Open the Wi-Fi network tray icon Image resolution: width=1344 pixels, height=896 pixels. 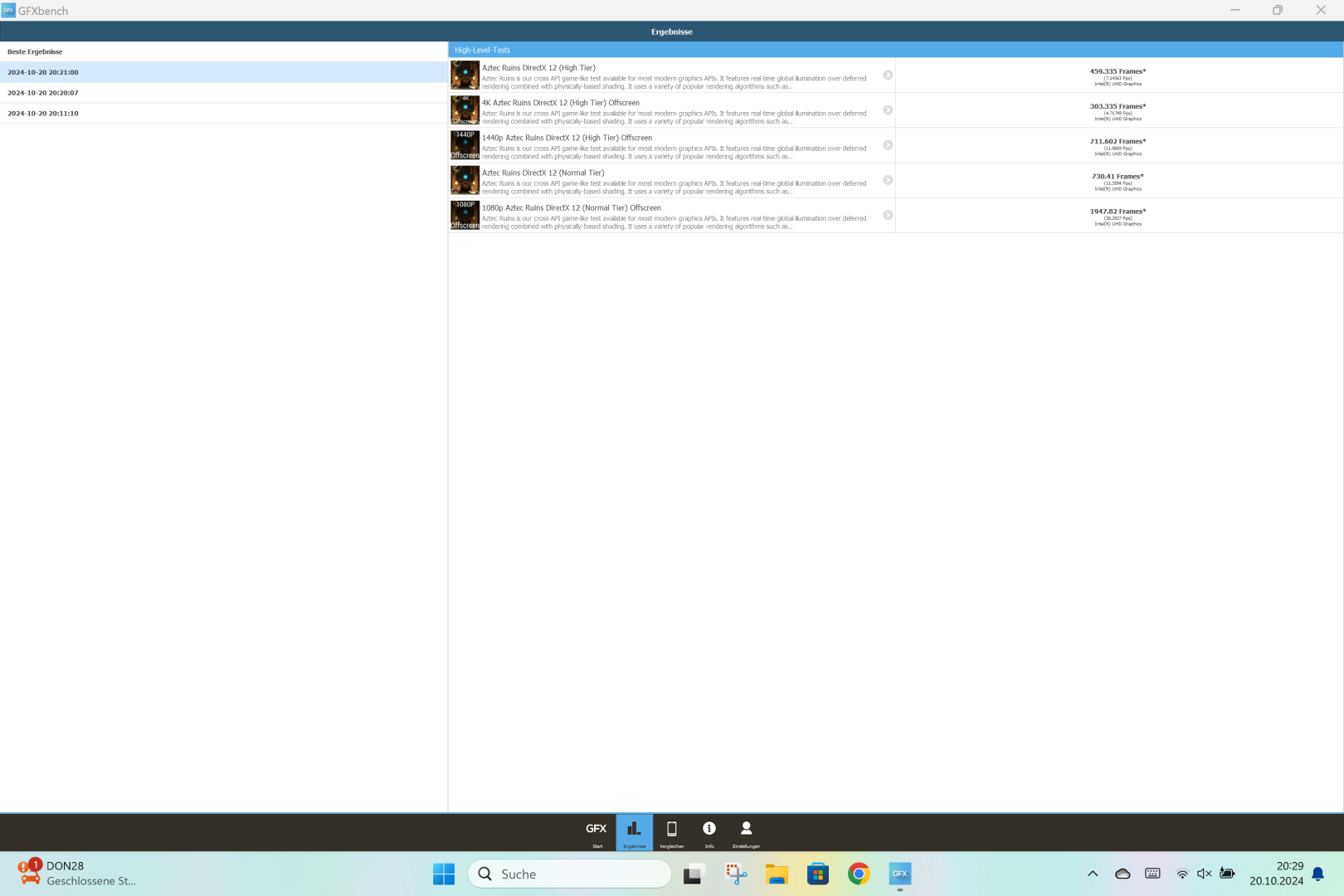1182,874
